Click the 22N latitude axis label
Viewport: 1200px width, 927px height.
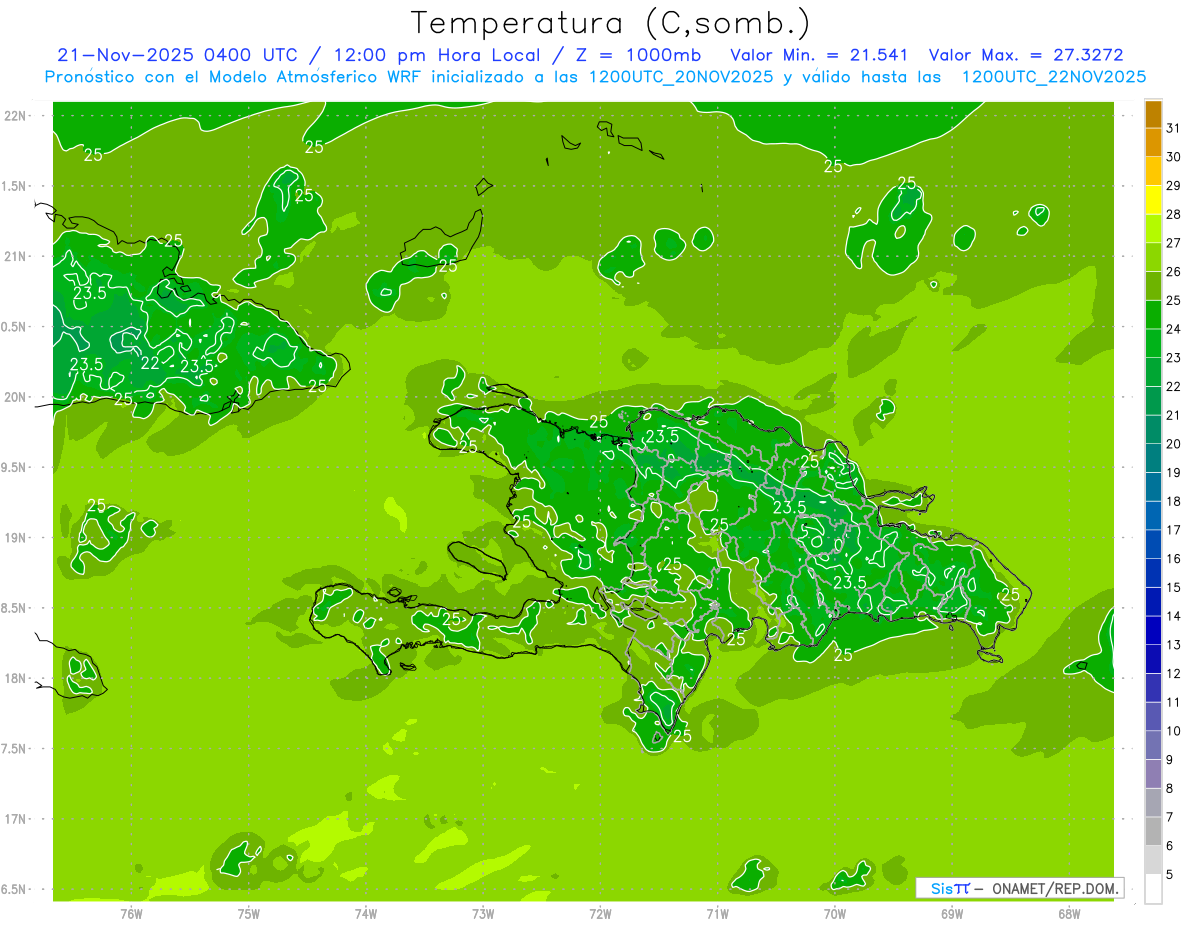coord(15,116)
